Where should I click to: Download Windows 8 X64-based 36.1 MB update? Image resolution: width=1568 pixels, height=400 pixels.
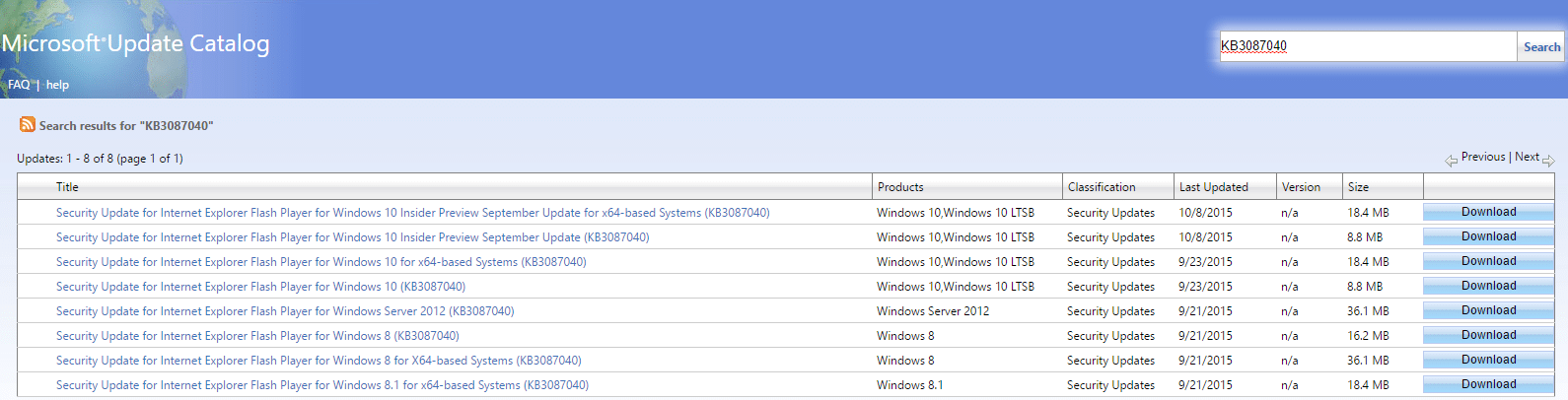pyautogui.click(x=1488, y=360)
